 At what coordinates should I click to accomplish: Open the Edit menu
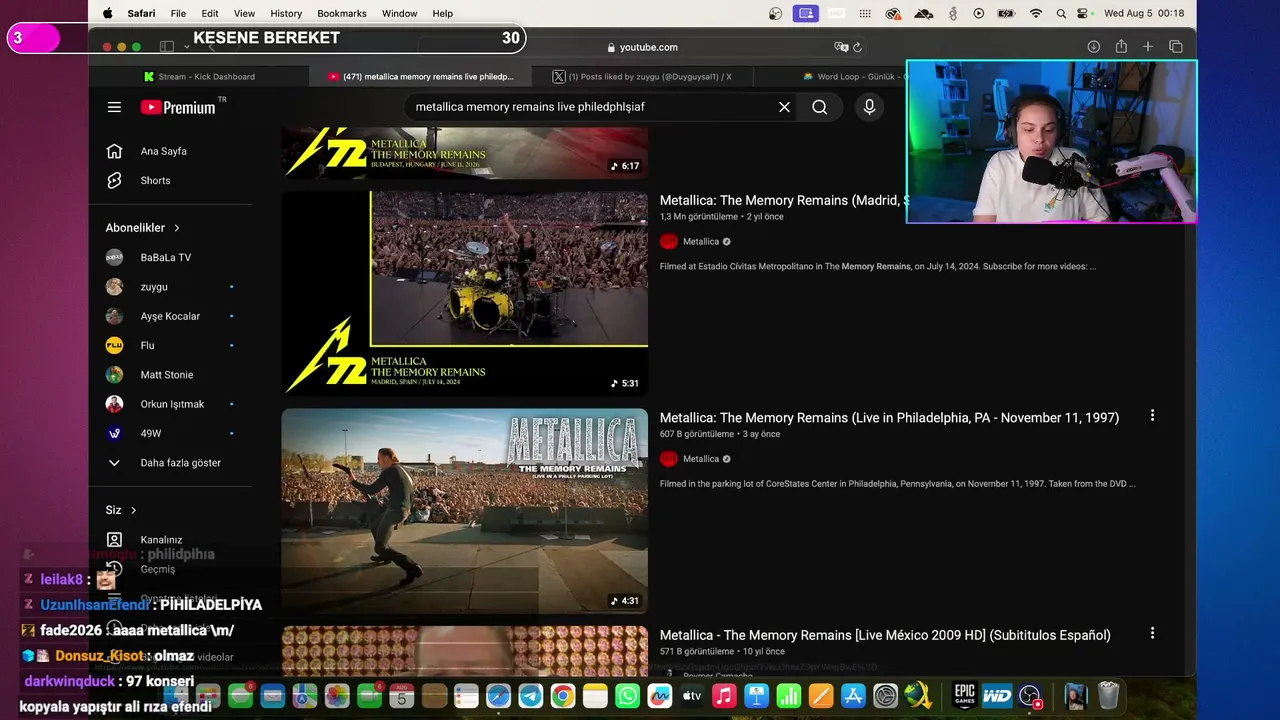pyautogui.click(x=210, y=13)
